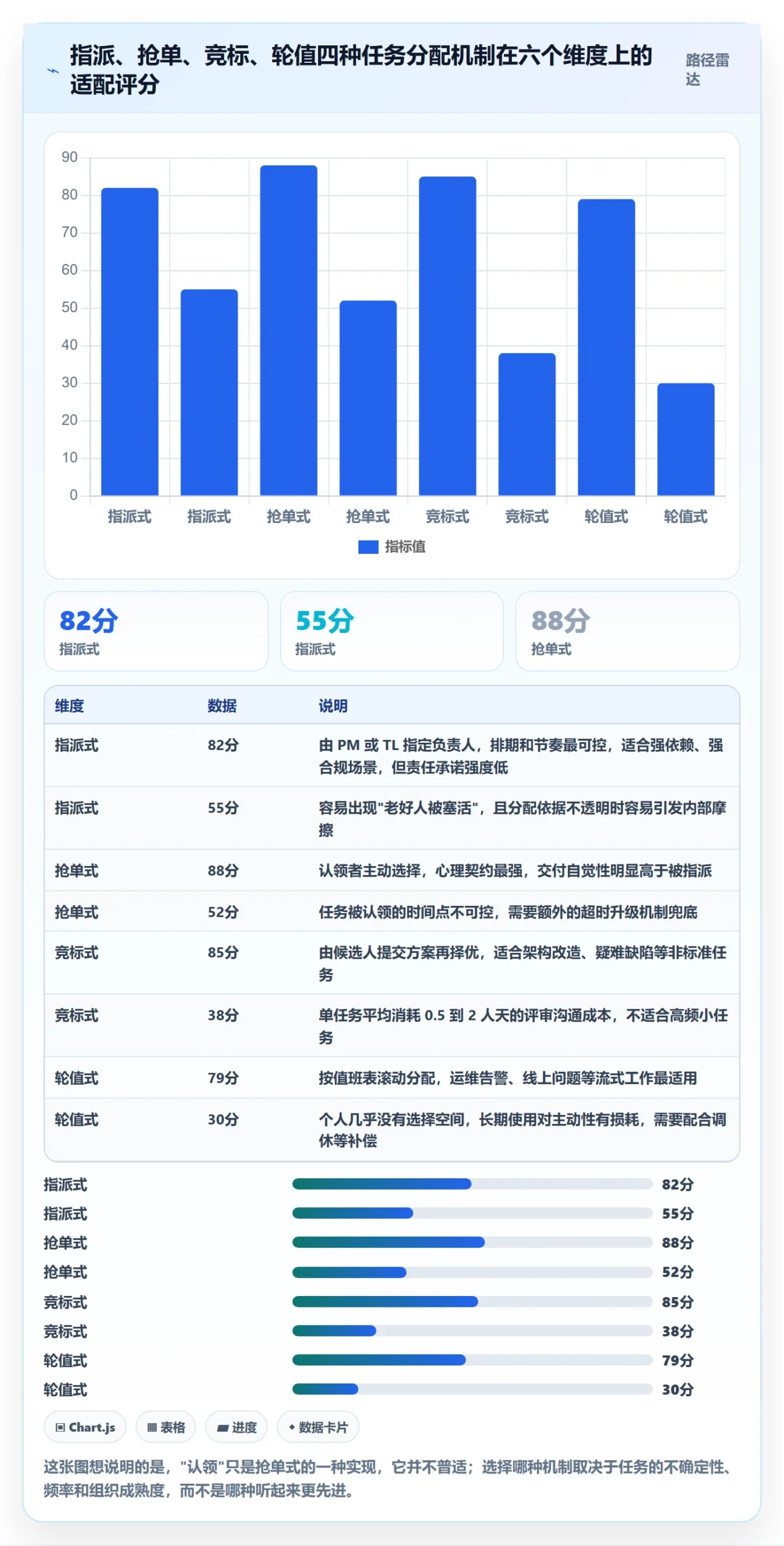Viewport: 784px width, 1546px height.
Task: Click the 维度 table column header
Action: click(x=69, y=705)
